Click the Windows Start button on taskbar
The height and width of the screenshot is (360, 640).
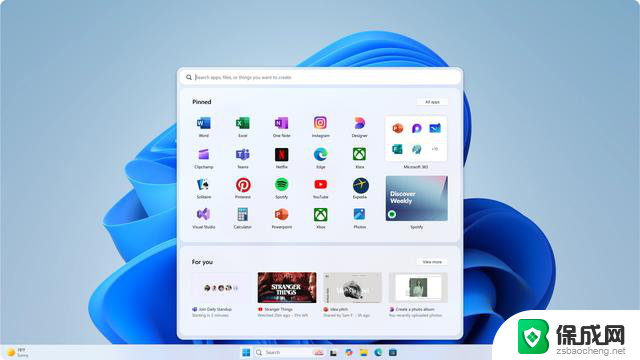pos(246,352)
